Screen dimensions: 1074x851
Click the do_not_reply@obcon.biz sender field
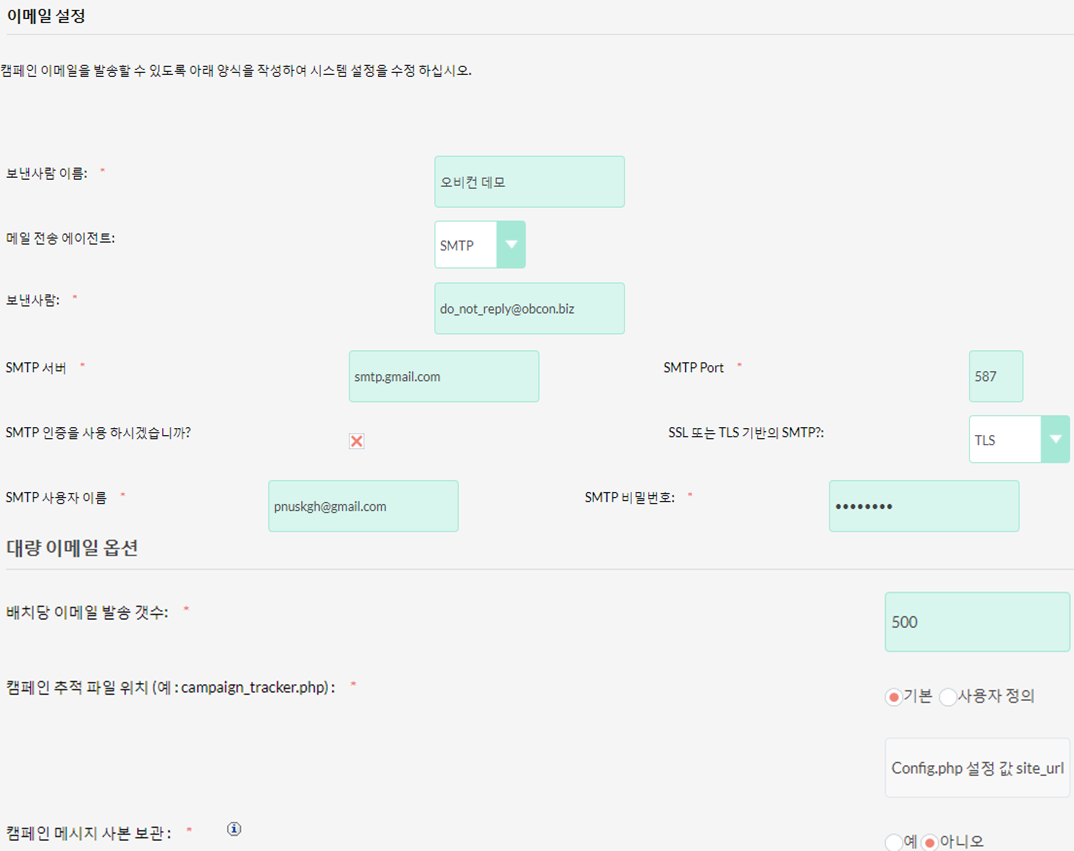[529, 308]
